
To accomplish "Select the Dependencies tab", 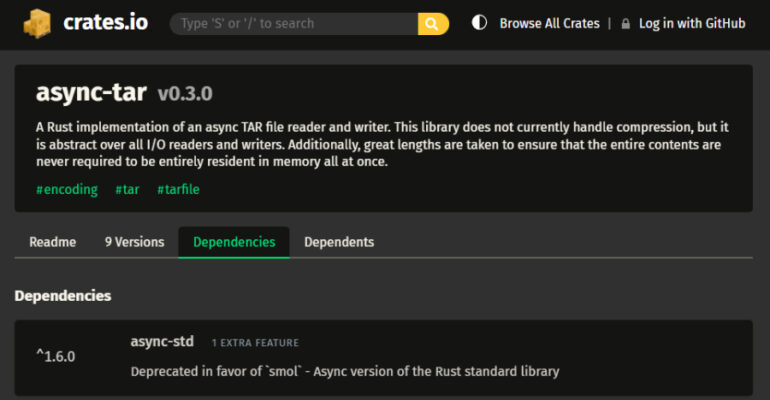I will [x=234, y=242].
